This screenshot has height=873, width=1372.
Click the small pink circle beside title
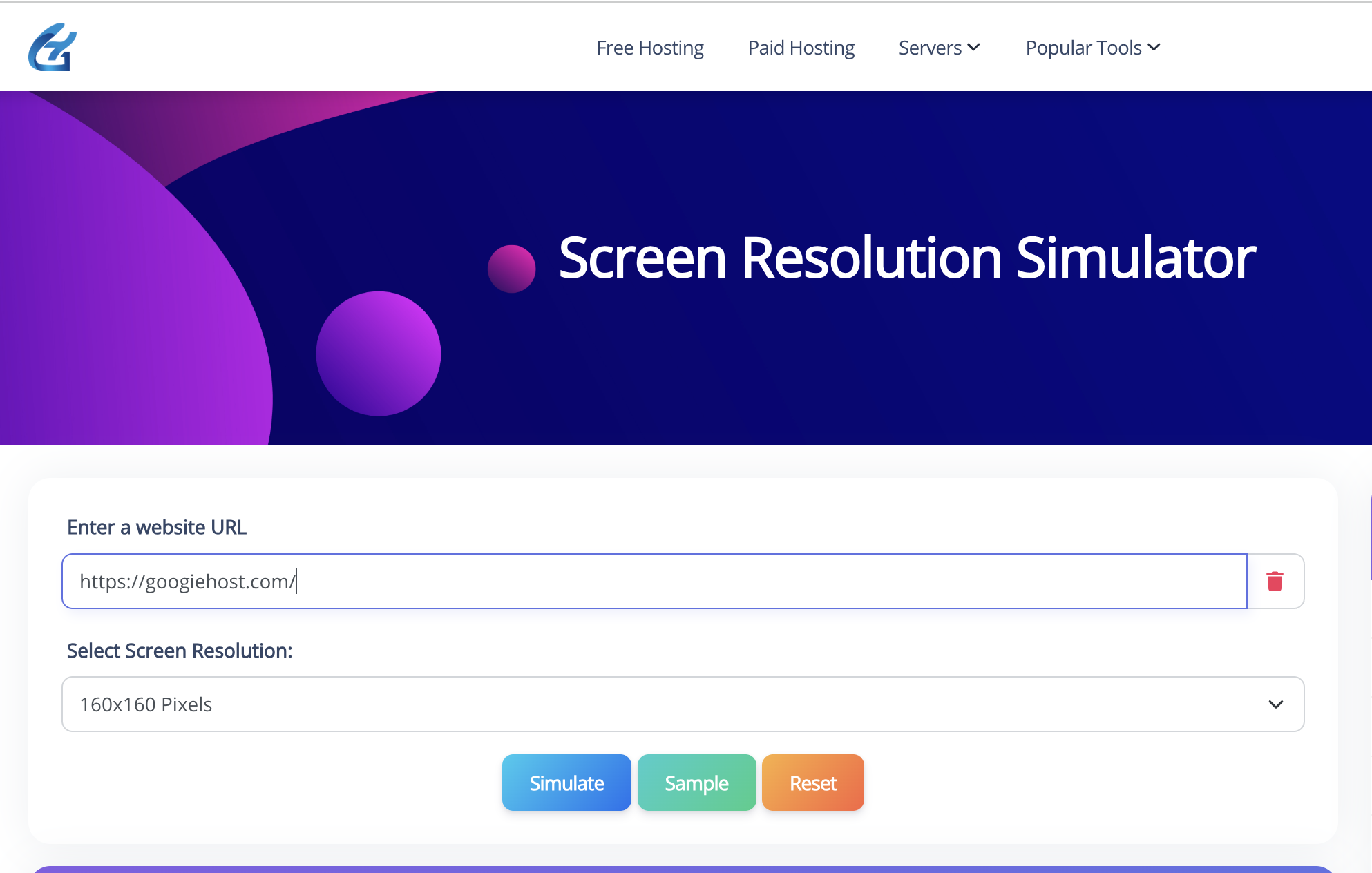pyautogui.click(x=511, y=269)
